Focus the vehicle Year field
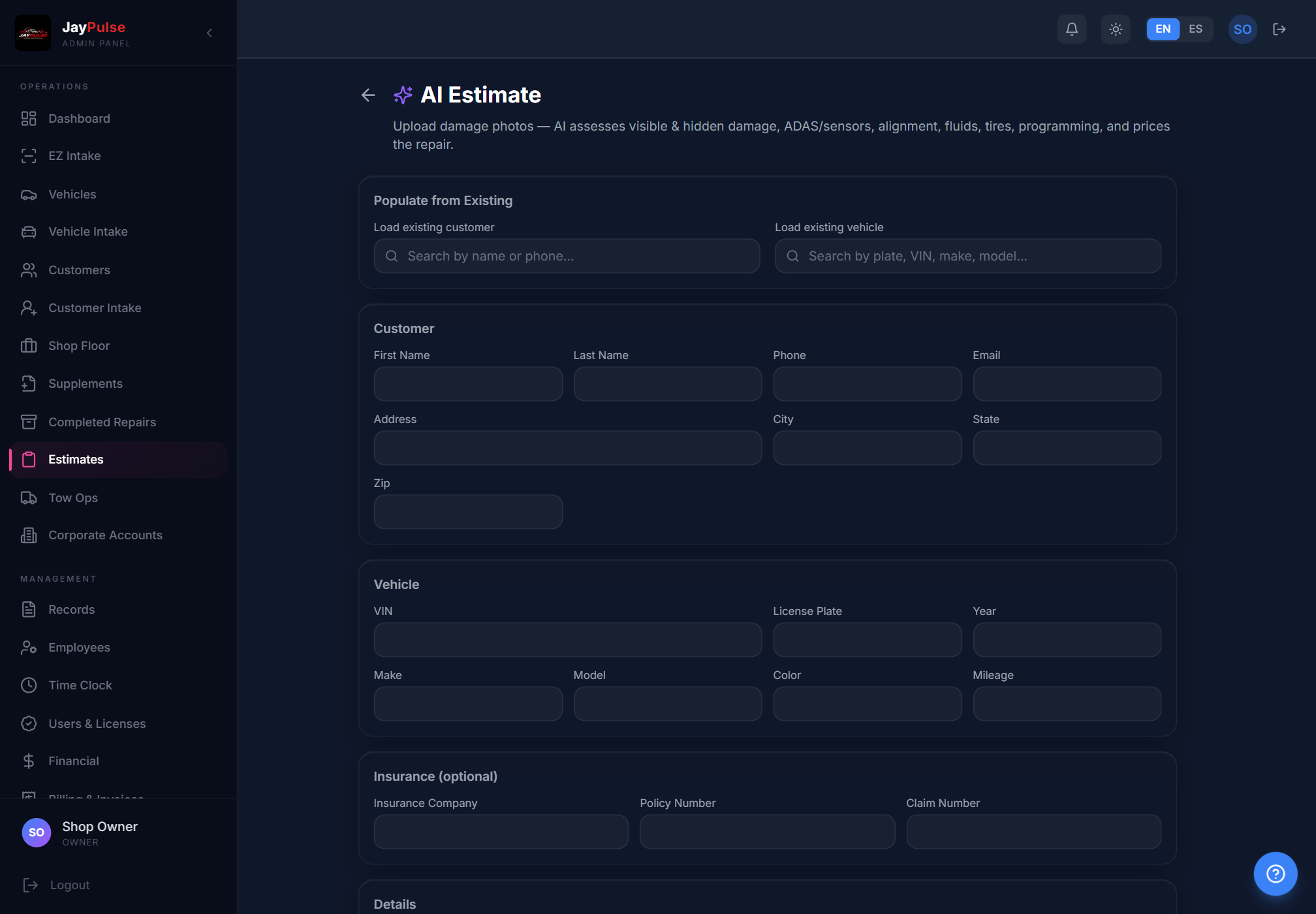 (1067, 640)
